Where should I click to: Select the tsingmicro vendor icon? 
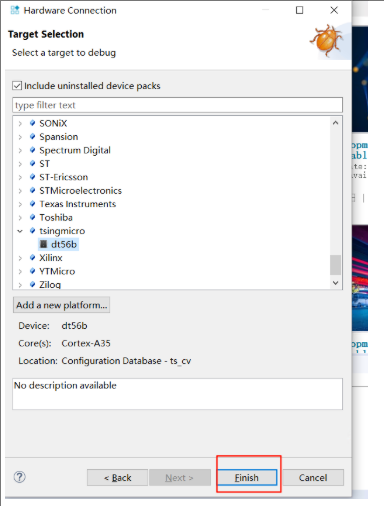tap(32, 230)
